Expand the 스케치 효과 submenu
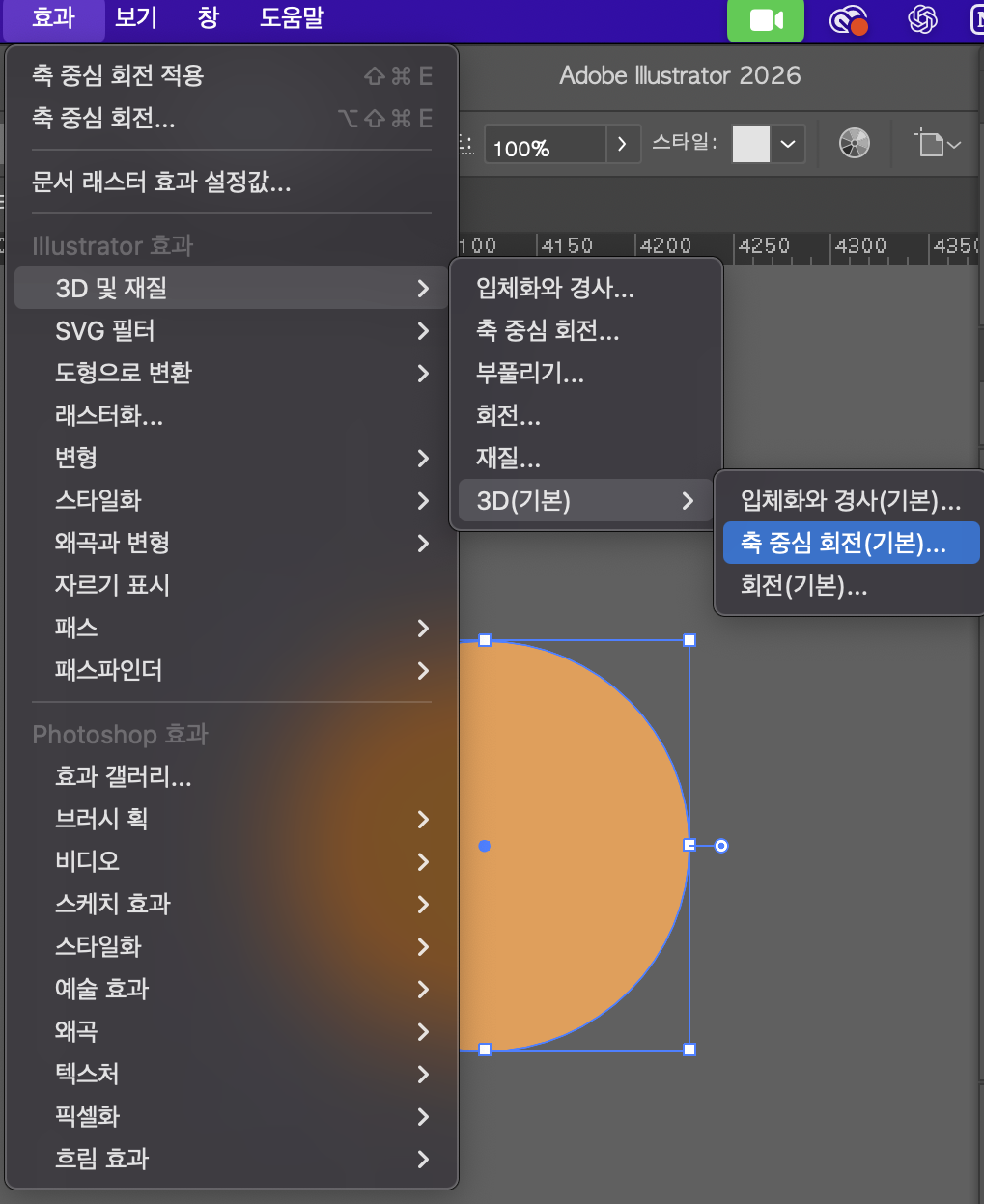Screen dimensions: 984x1204 (x=232, y=904)
